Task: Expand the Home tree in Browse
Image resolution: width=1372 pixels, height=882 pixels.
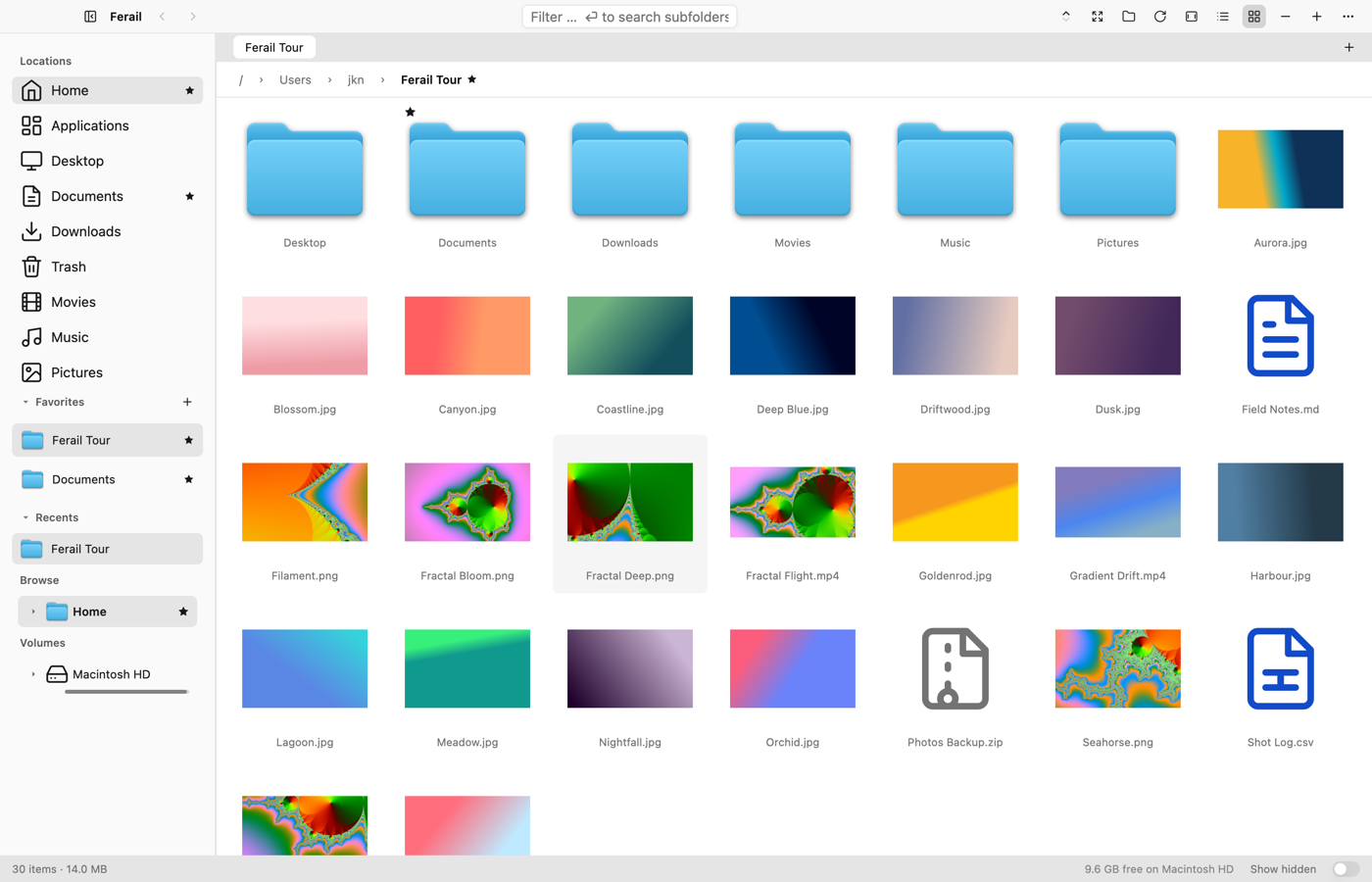Action: pyautogui.click(x=33, y=612)
